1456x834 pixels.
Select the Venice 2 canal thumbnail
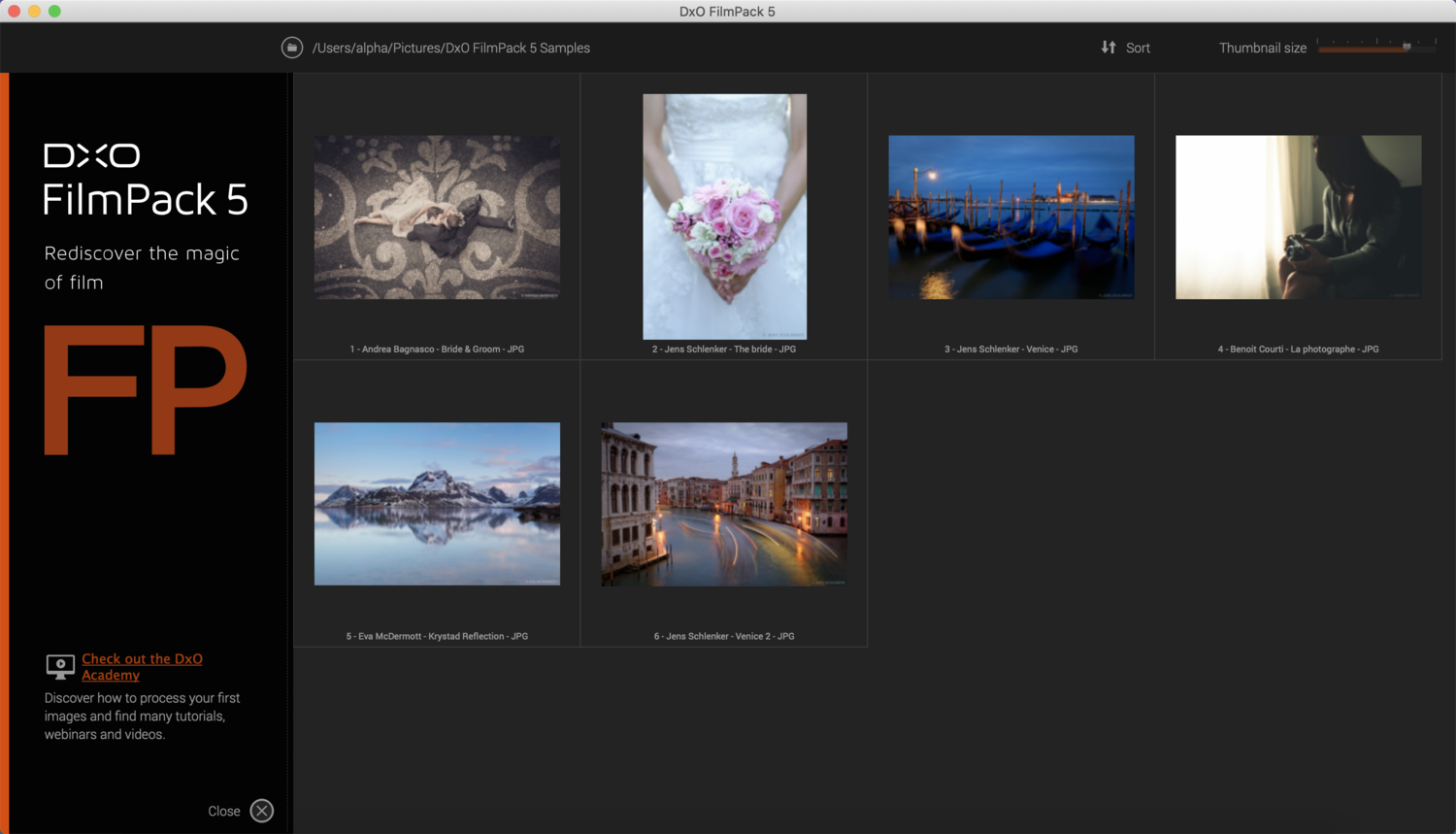click(724, 504)
